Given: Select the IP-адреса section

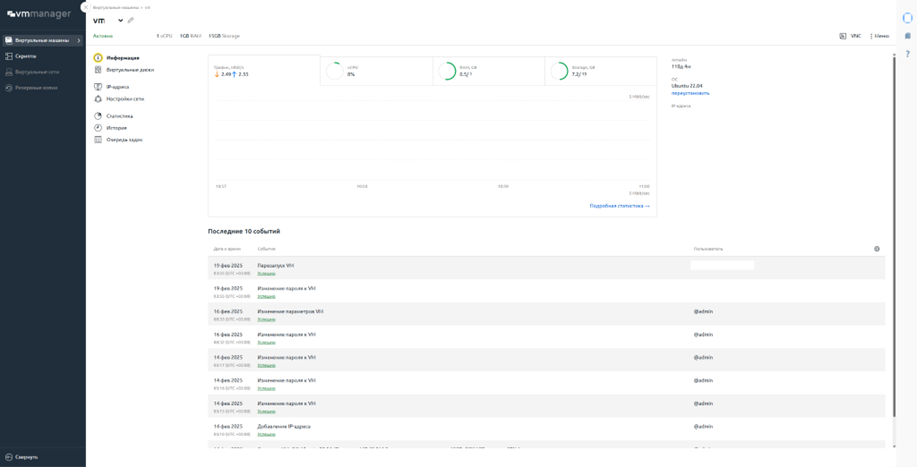Looking at the screenshot, I should point(117,87).
